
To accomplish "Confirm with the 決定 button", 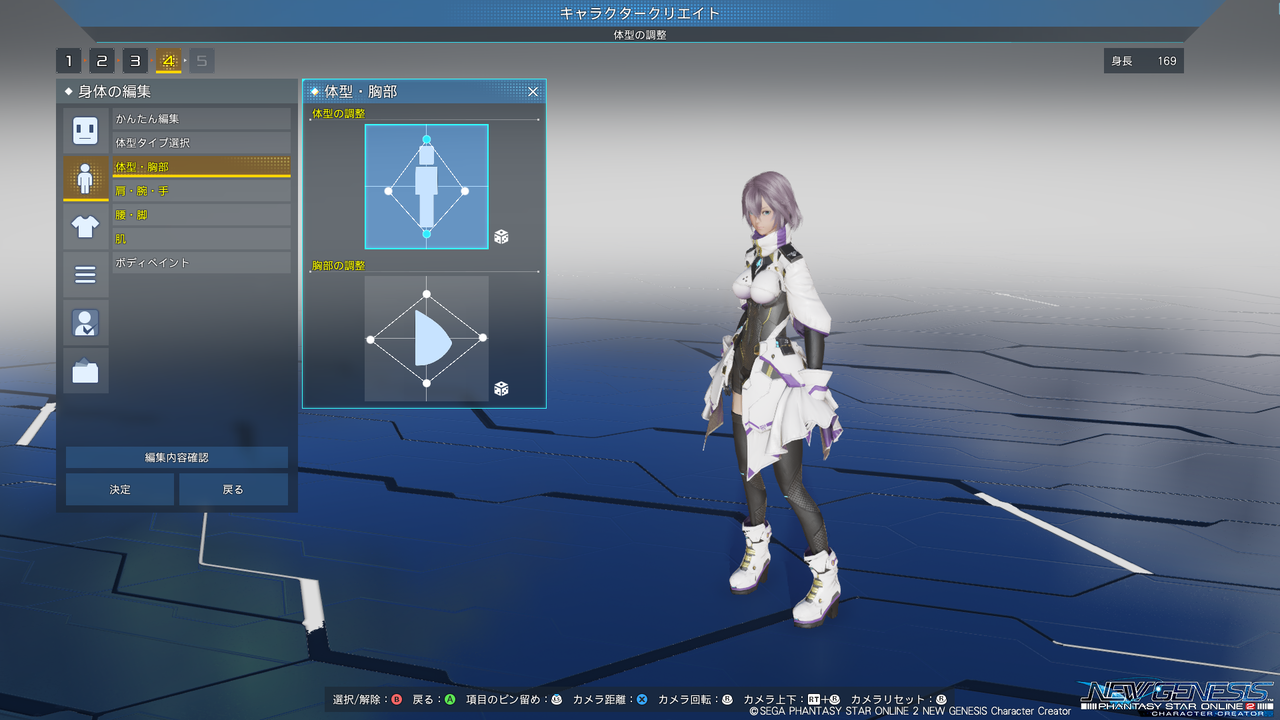I will (x=120, y=490).
